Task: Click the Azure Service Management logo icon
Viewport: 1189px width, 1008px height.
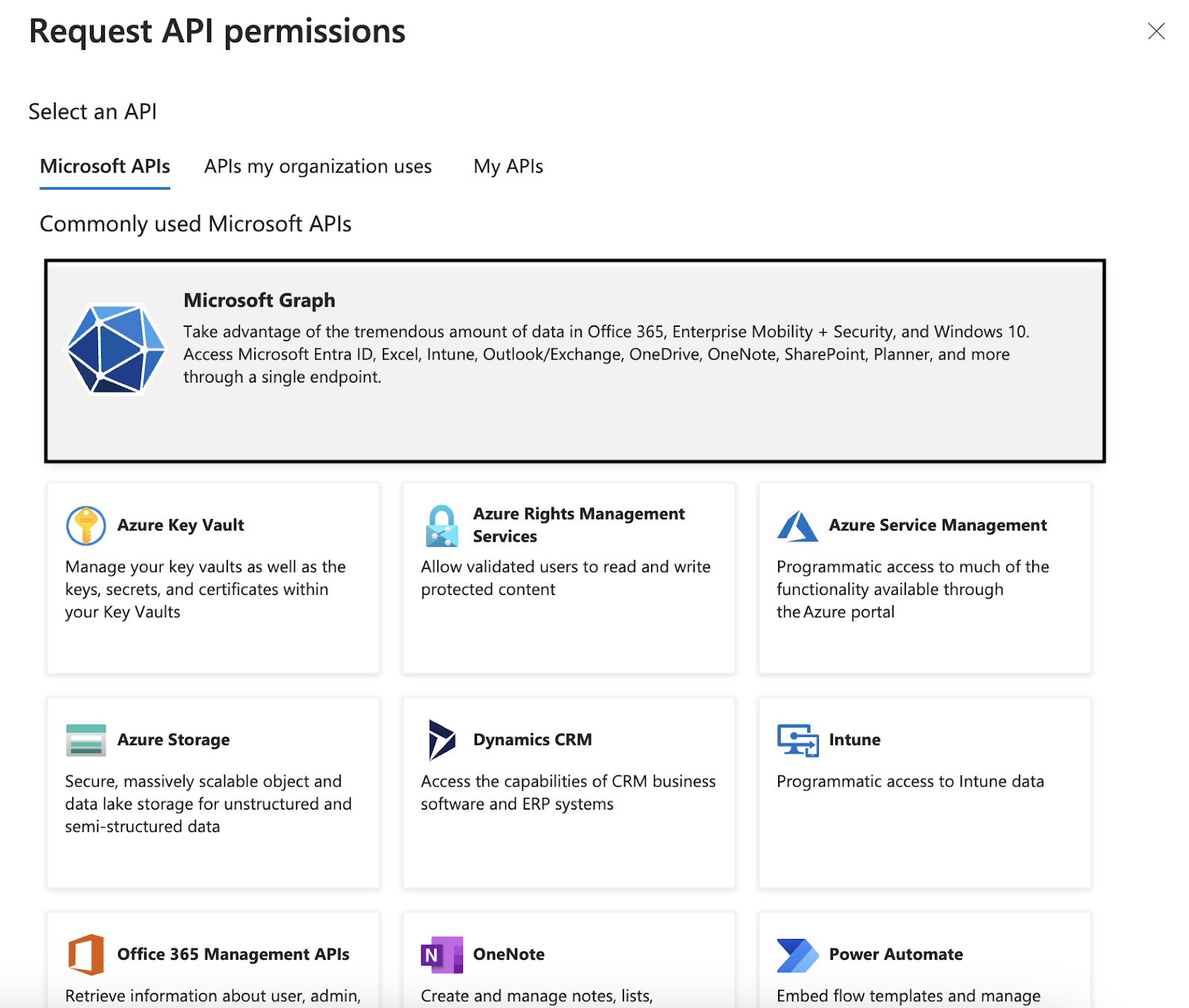Action: coord(797,526)
